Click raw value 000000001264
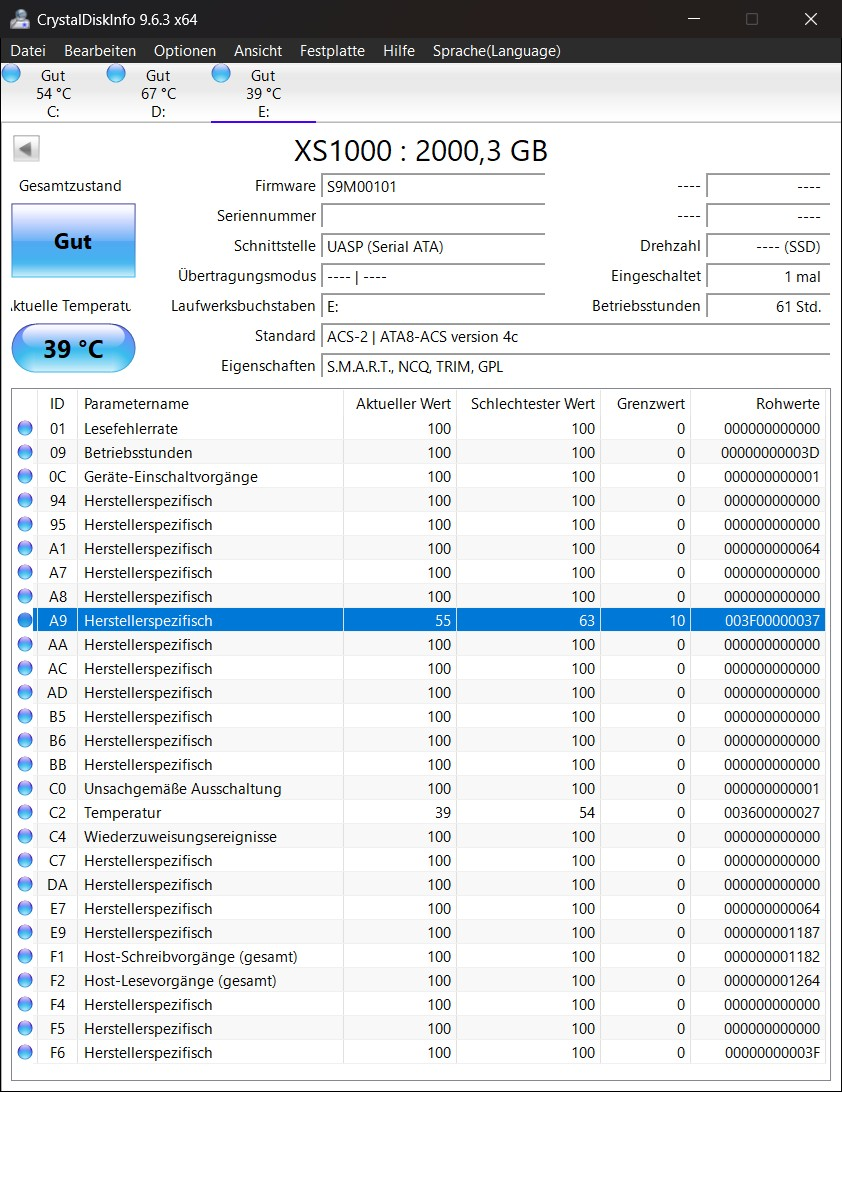The image size is (842, 1204). pyautogui.click(x=772, y=981)
